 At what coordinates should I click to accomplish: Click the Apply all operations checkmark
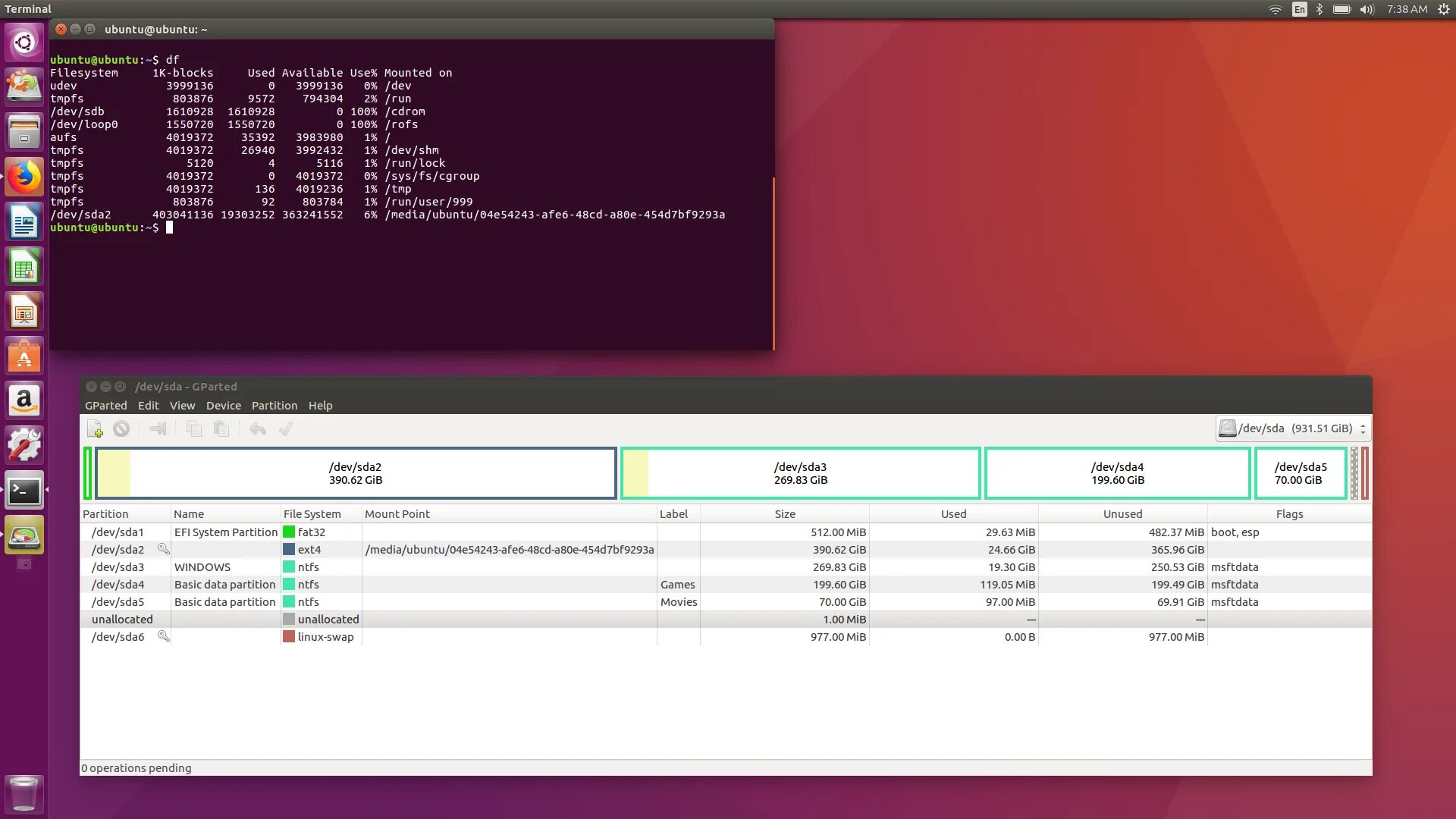click(x=286, y=429)
